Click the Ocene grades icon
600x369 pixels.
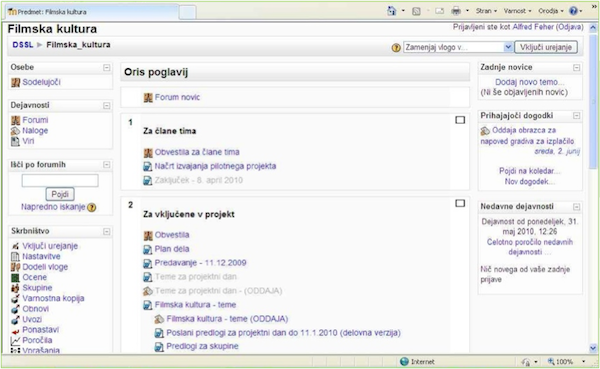[15, 278]
